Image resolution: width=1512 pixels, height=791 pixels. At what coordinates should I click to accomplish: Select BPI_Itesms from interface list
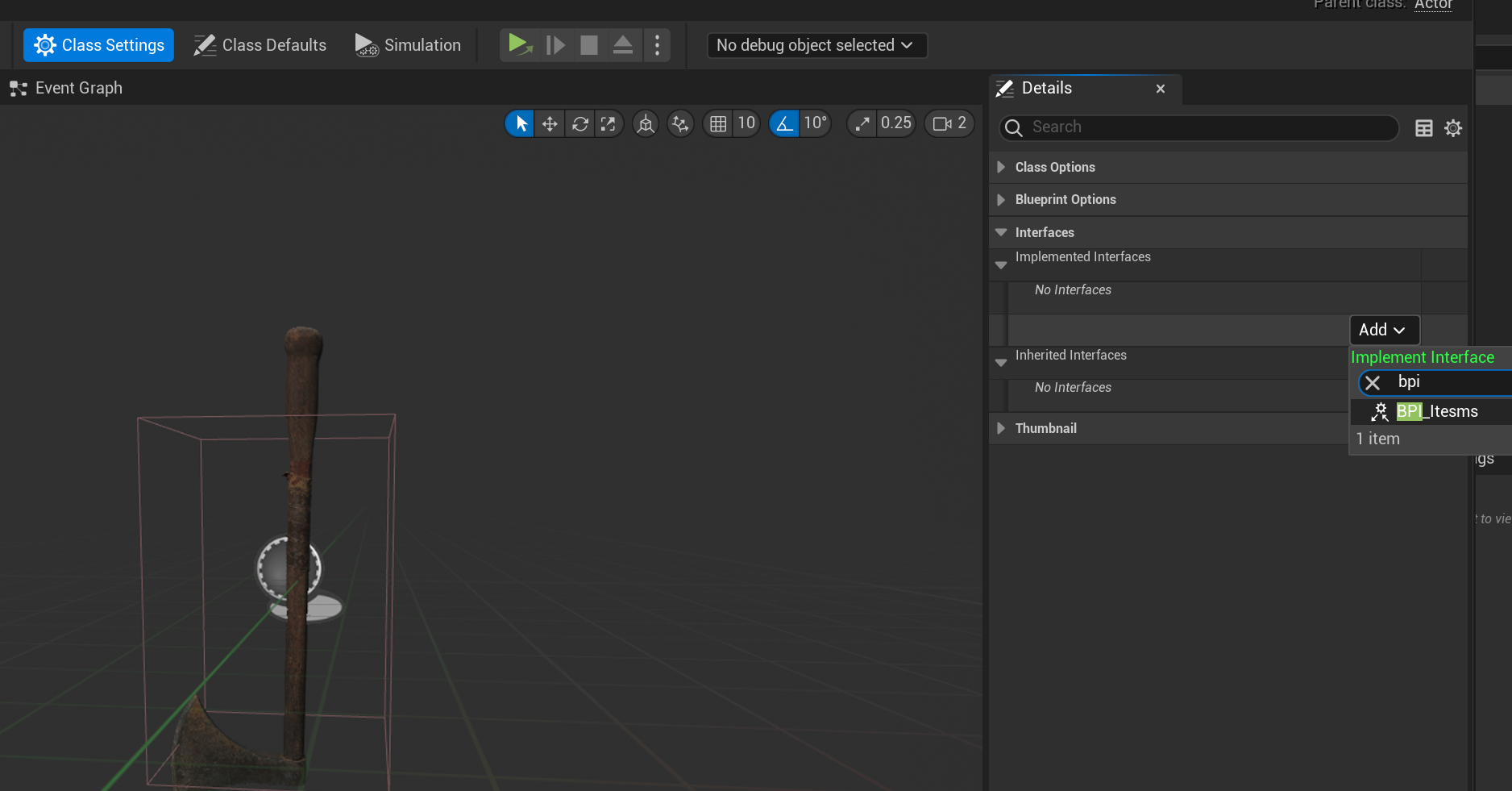[1436, 412]
